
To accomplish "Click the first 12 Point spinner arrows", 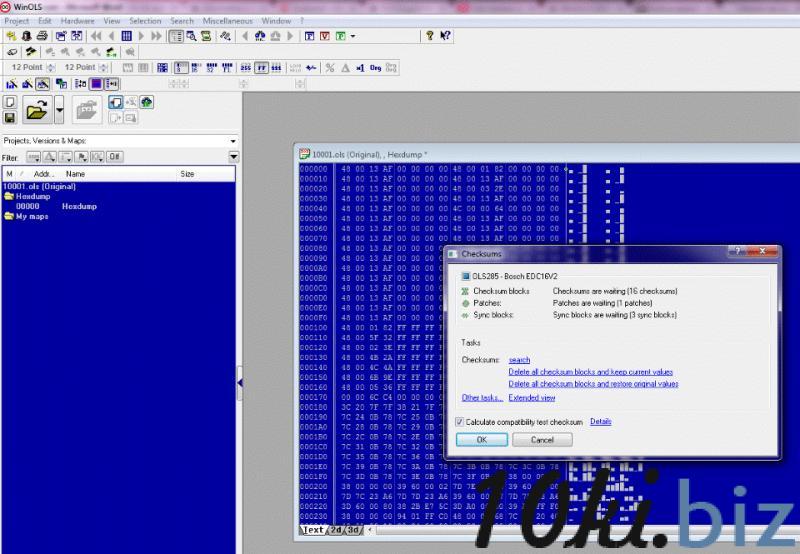I will point(49,68).
